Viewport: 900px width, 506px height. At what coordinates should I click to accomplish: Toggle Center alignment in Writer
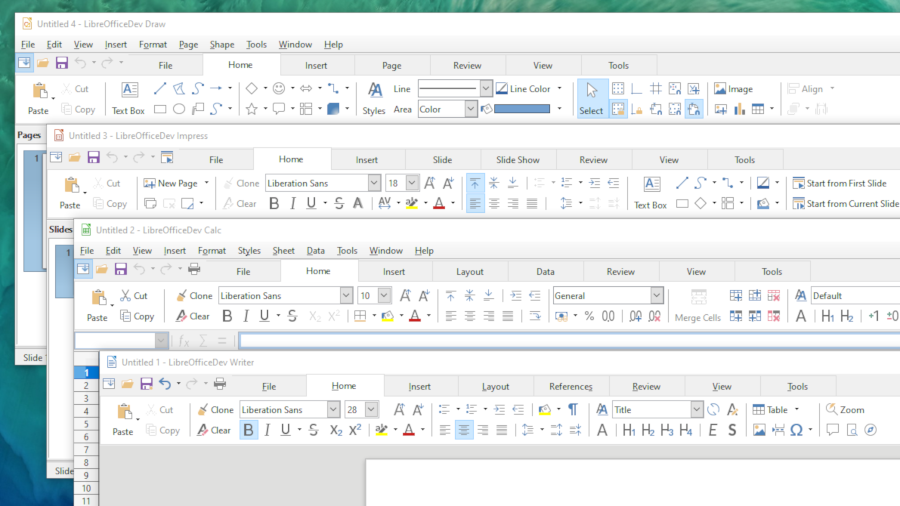464,430
